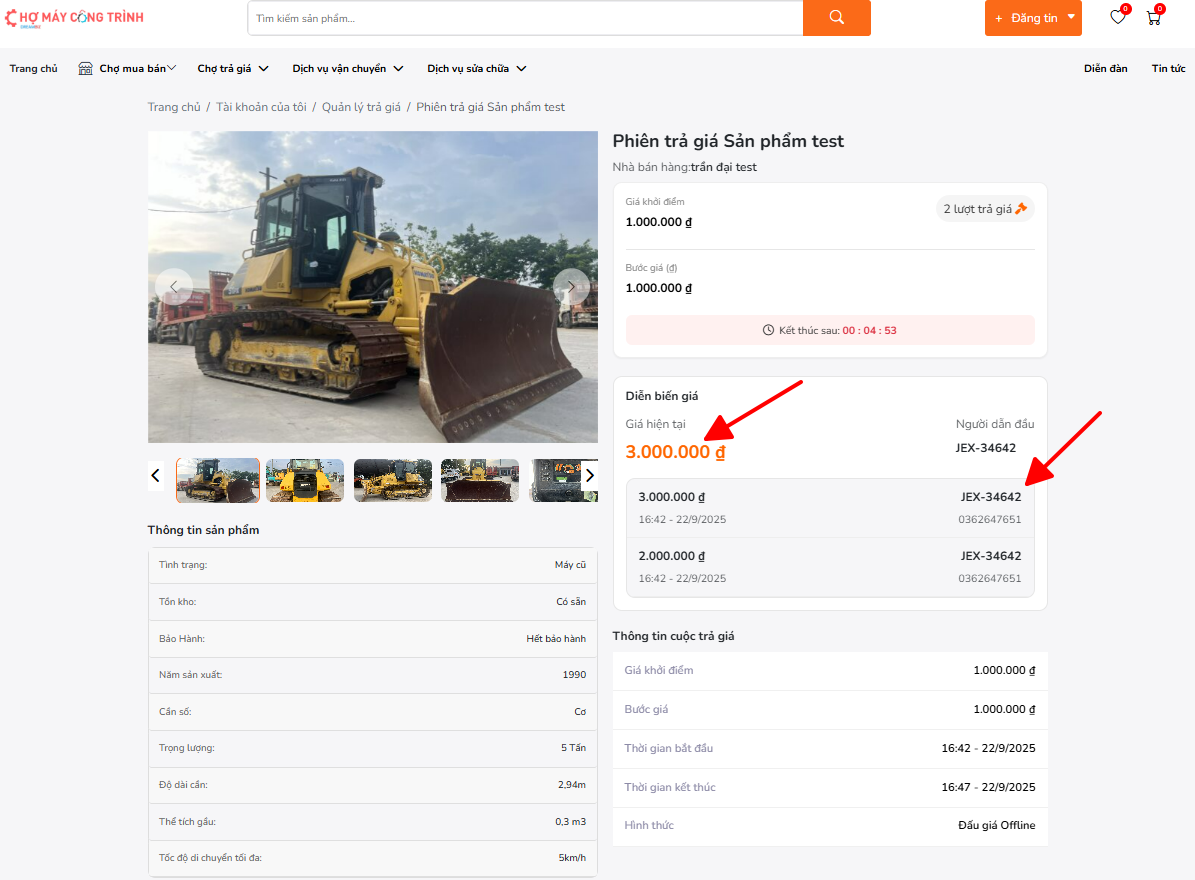Expand the Chợ mua bán menu
Viewport: 1195px width, 880px height.
(127, 69)
